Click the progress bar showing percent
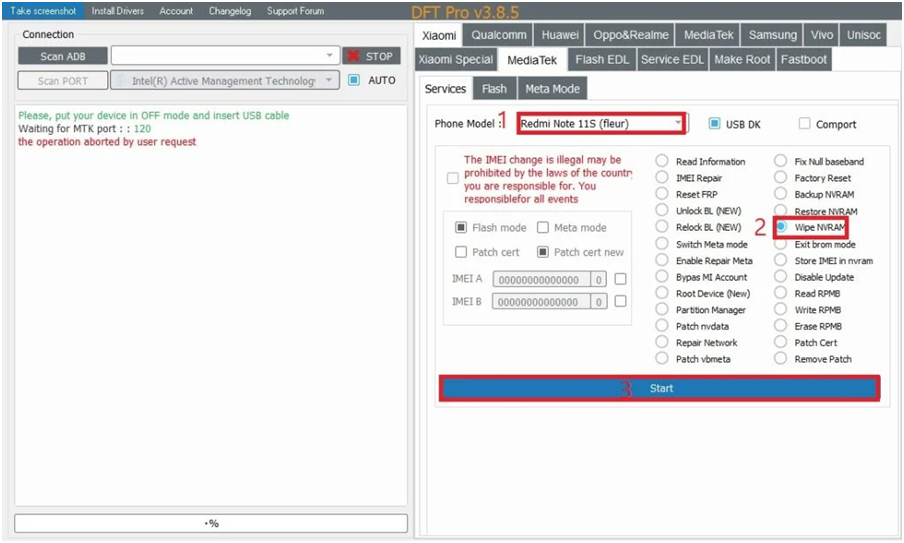The height and width of the screenshot is (543, 904). click(211, 523)
